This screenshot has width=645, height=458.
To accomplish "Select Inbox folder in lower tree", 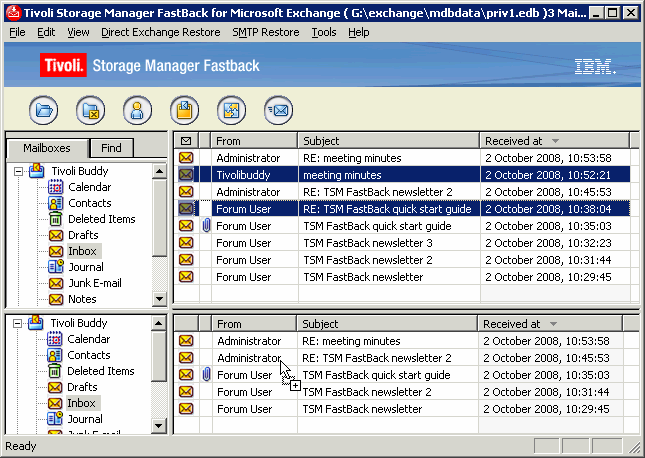I will pyautogui.click(x=81, y=403).
